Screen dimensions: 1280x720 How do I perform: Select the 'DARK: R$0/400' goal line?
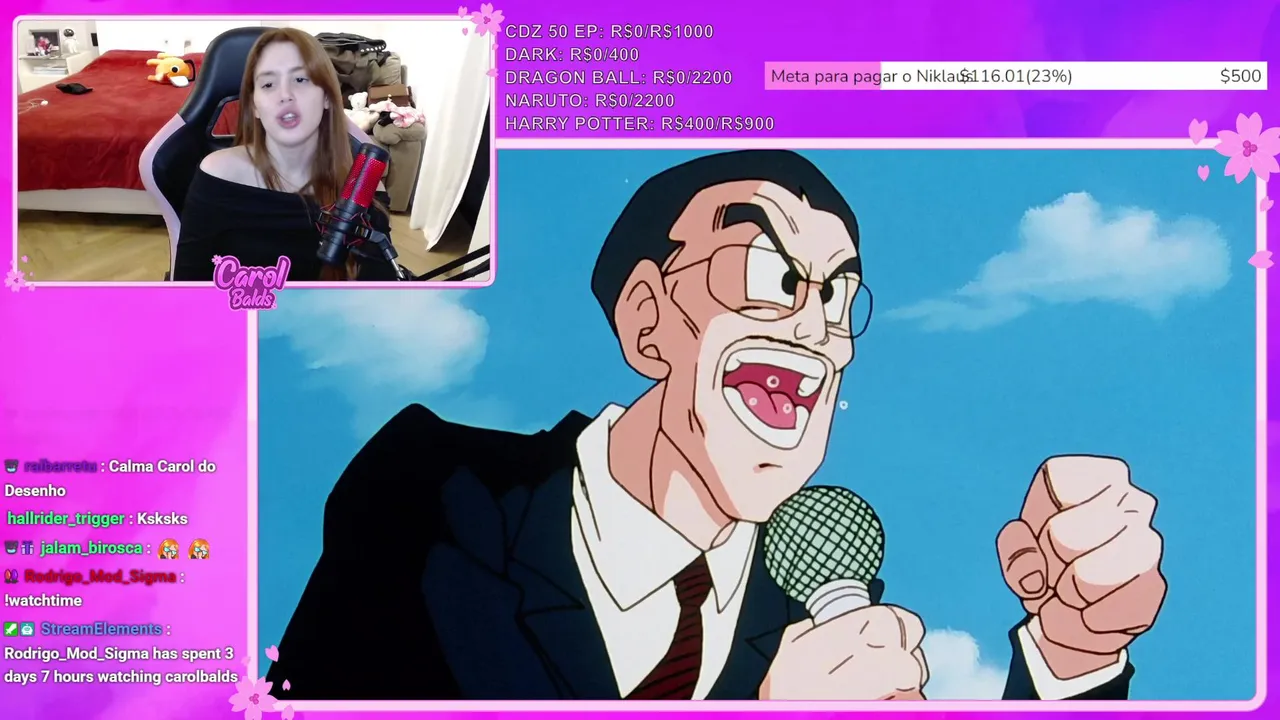click(572, 54)
